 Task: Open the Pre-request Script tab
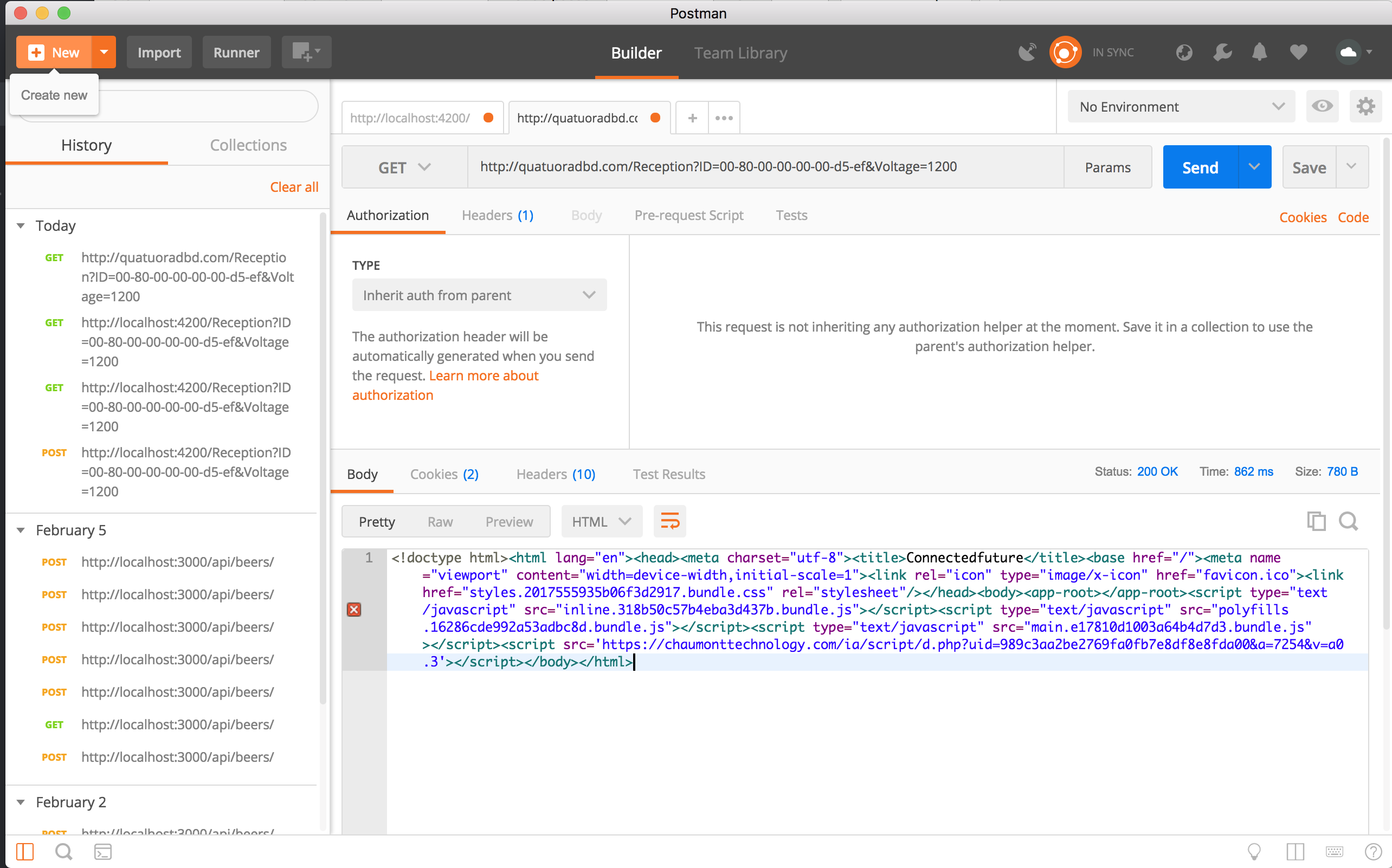click(688, 215)
